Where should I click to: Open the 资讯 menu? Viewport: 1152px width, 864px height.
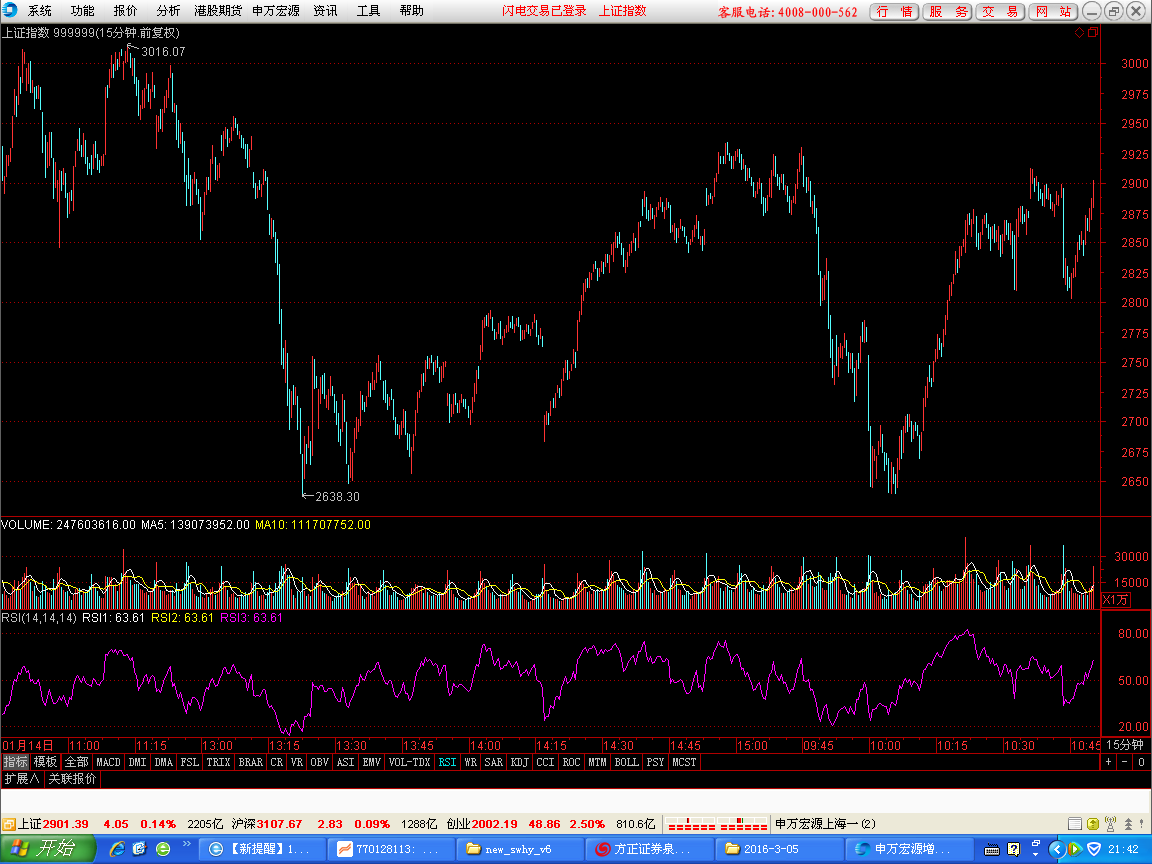click(x=325, y=11)
